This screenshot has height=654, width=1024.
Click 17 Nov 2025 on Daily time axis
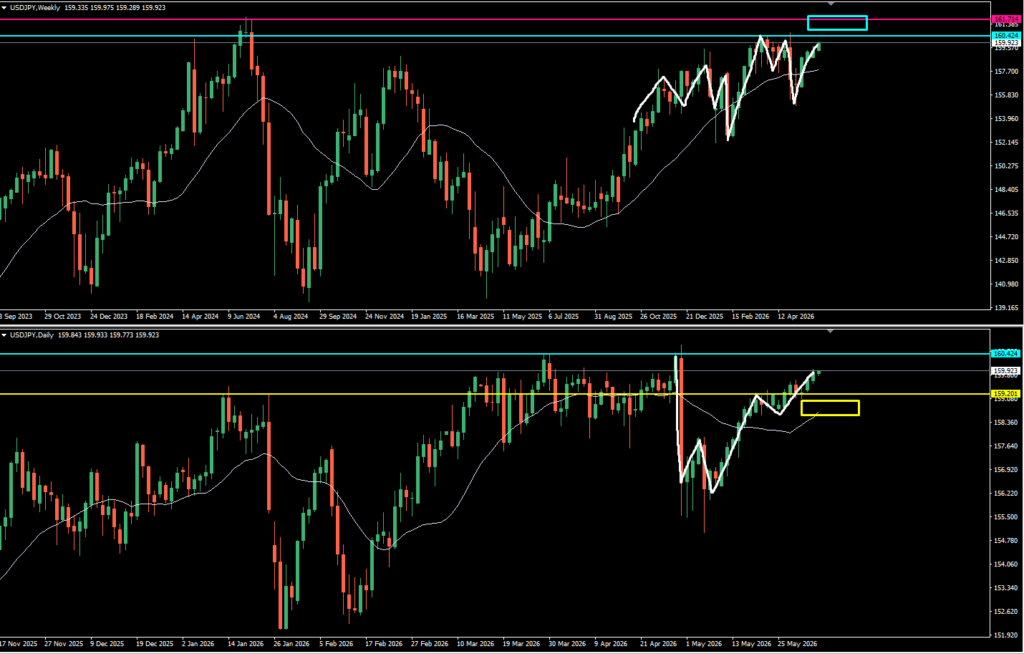click(x=18, y=643)
